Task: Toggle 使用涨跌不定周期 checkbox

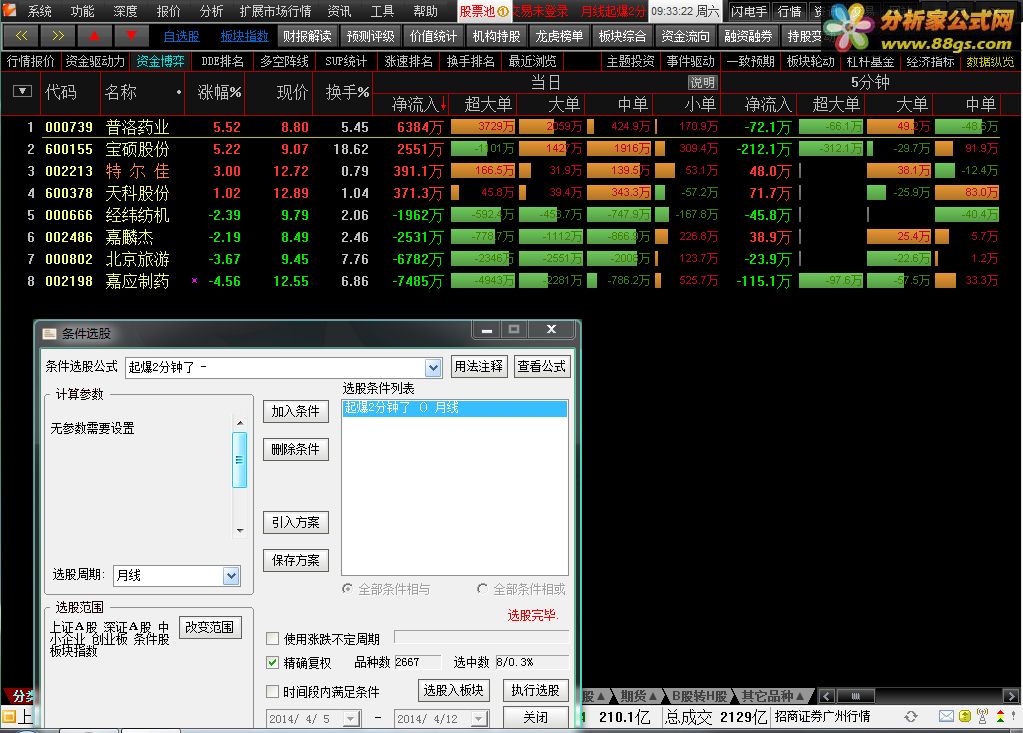Action: click(x=273, y=638)
